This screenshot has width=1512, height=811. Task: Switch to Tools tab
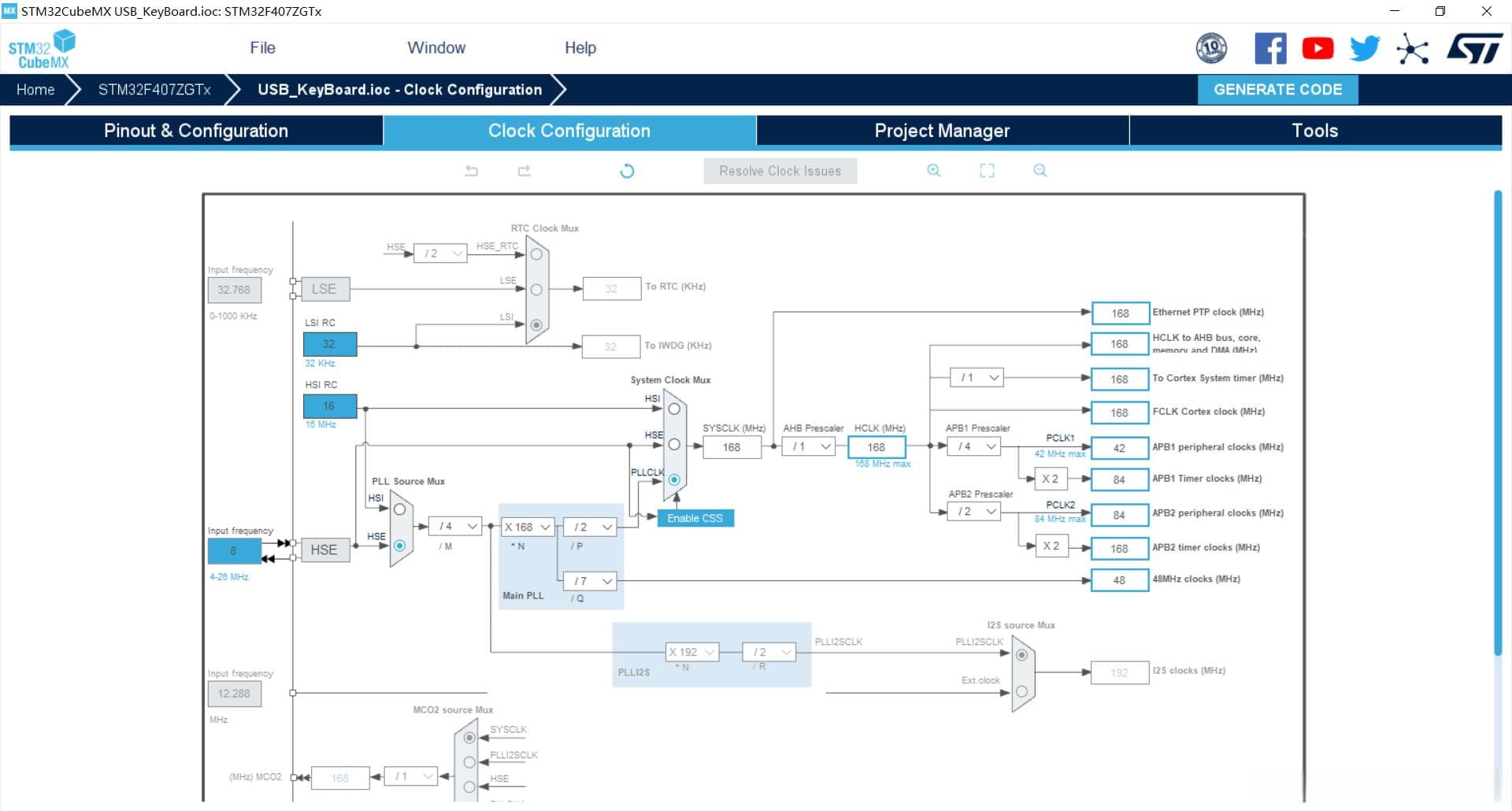tap(1315, 131)
